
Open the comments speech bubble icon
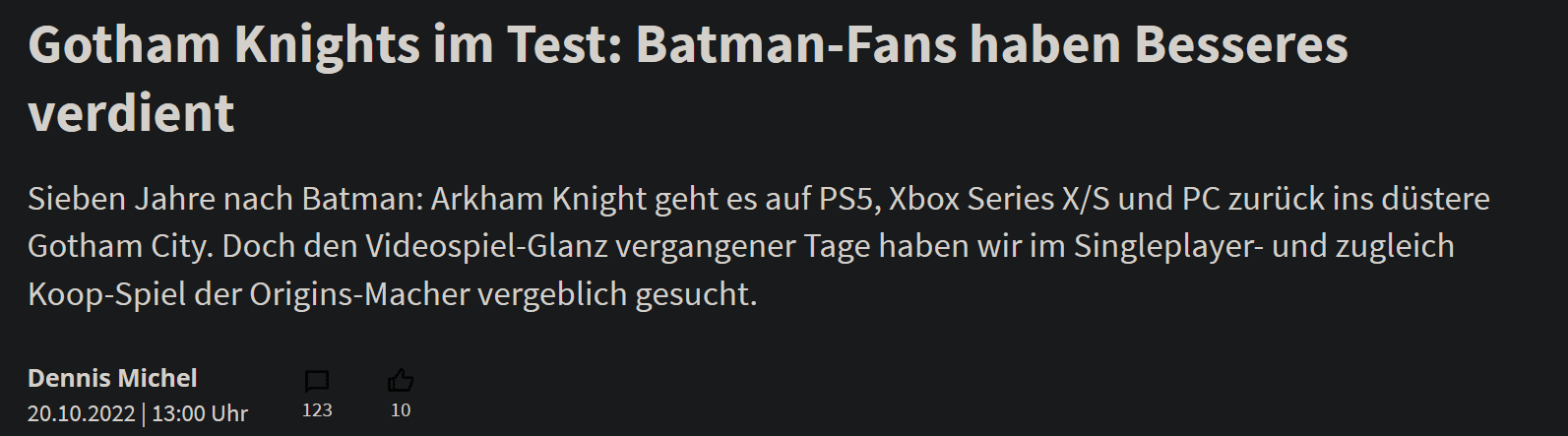(317, 381)
